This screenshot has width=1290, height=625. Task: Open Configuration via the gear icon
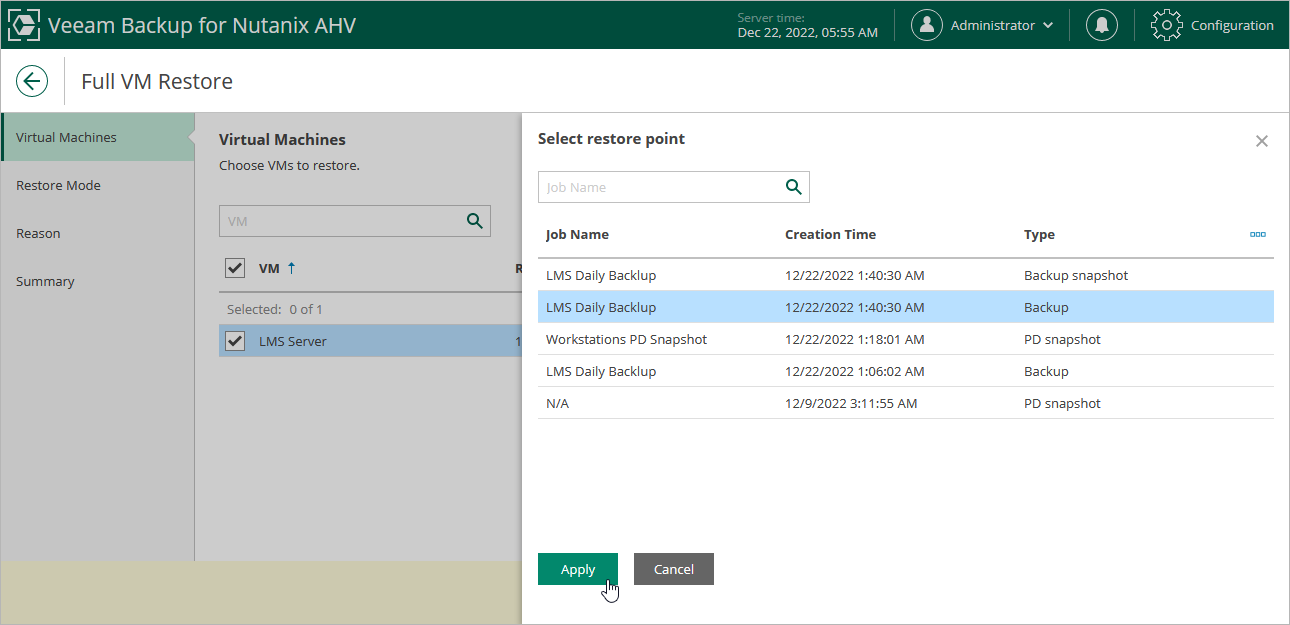(1167, 25)
